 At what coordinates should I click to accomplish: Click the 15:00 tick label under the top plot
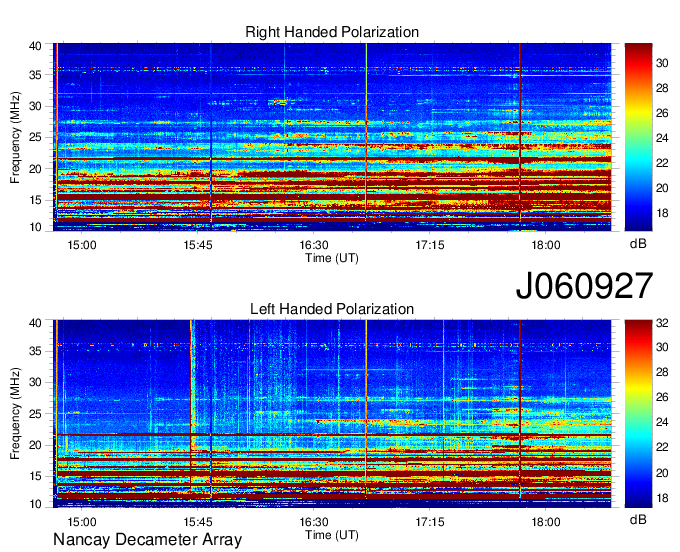[82, 245]
